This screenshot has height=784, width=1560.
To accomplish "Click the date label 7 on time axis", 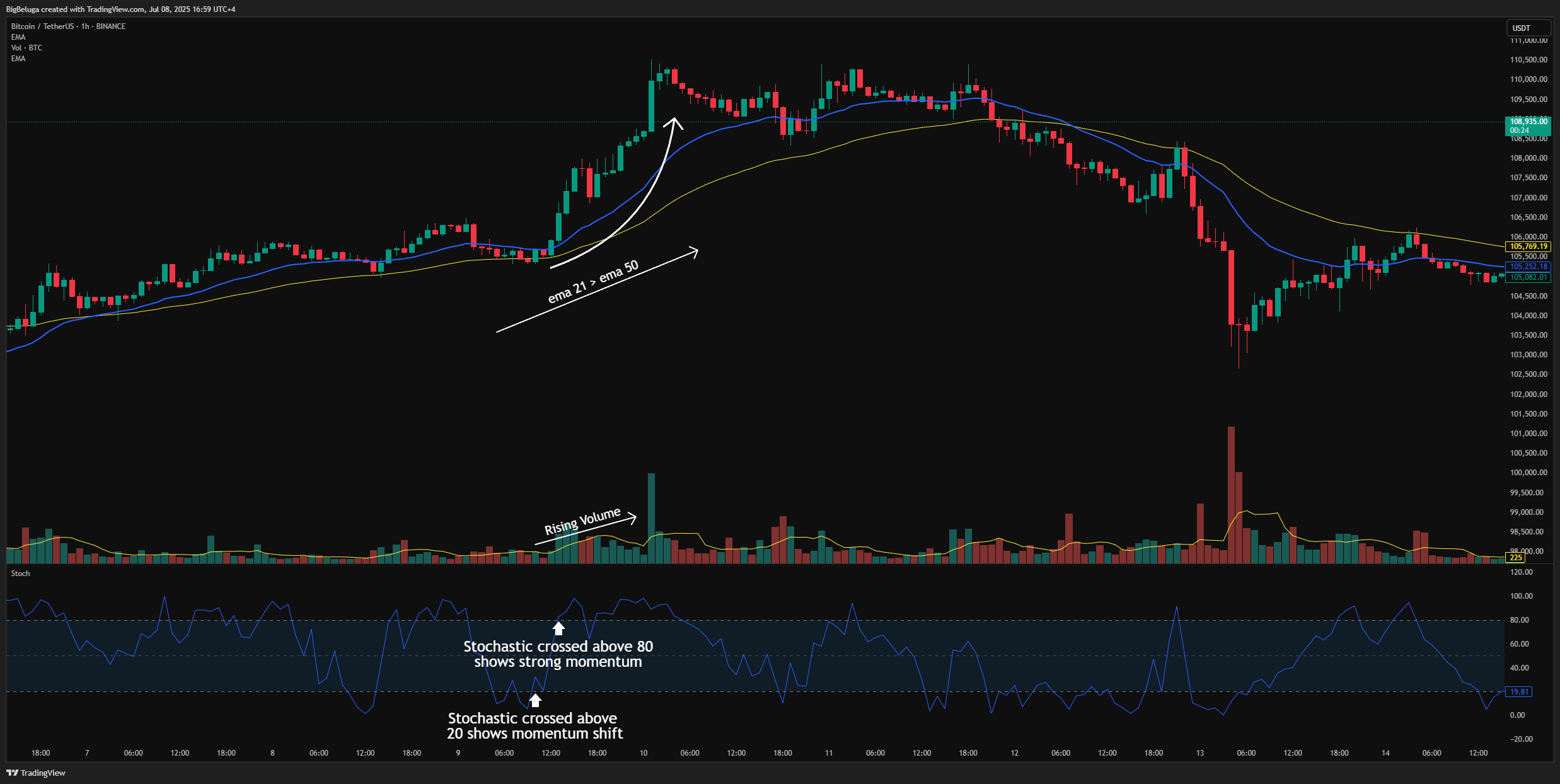I will [87, 753].
